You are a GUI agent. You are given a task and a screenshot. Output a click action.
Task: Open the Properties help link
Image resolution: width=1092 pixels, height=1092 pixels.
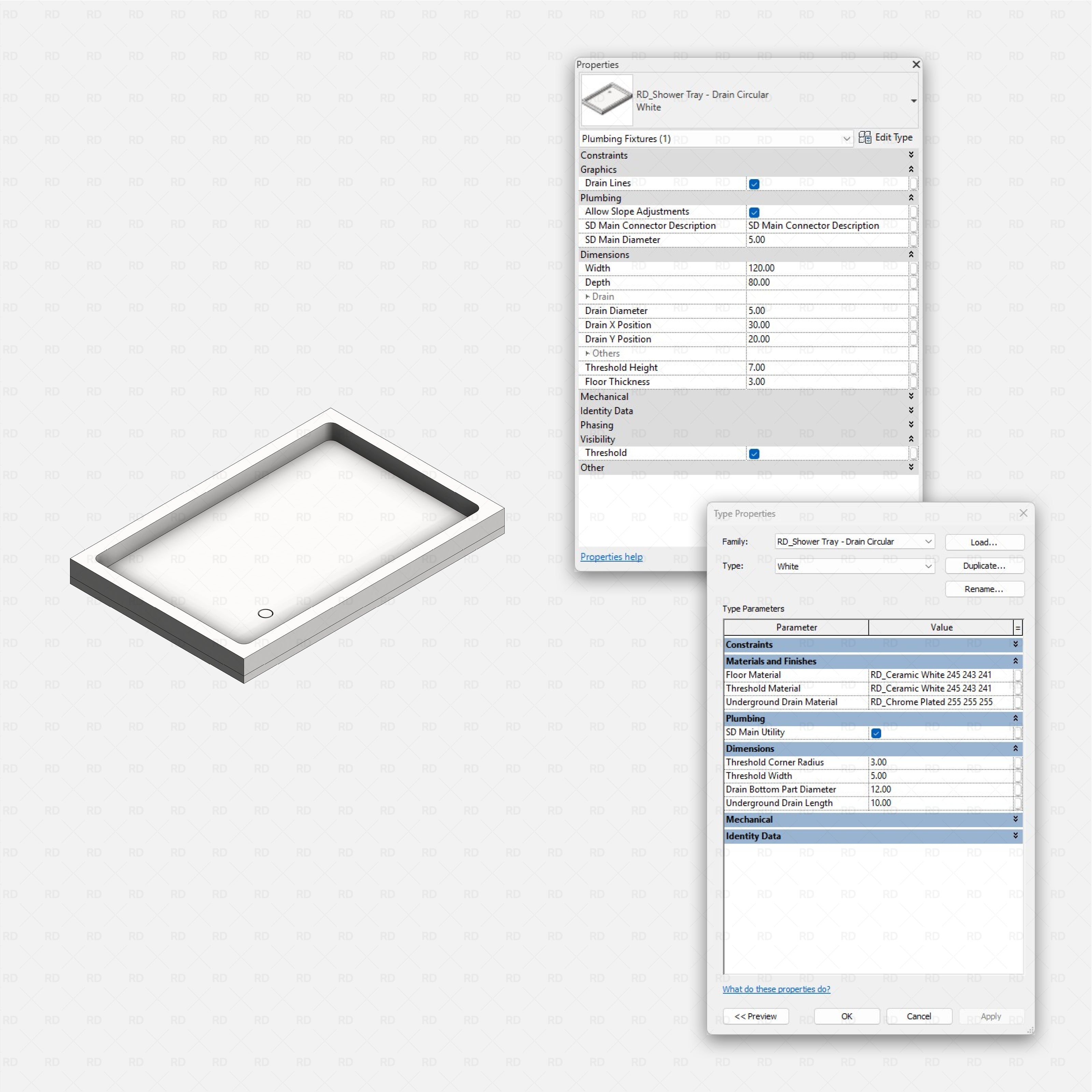[611, 557]
